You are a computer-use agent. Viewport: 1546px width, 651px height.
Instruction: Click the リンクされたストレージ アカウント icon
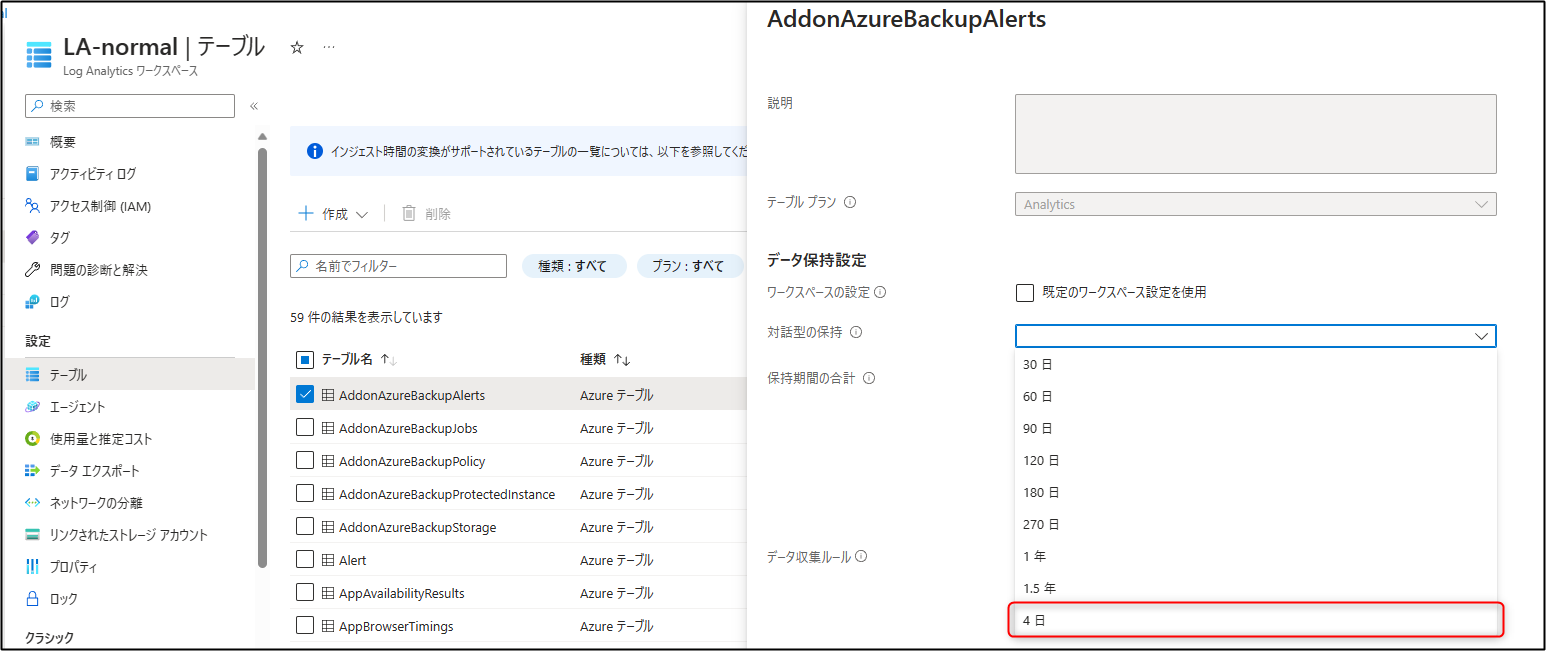point(33,535)
